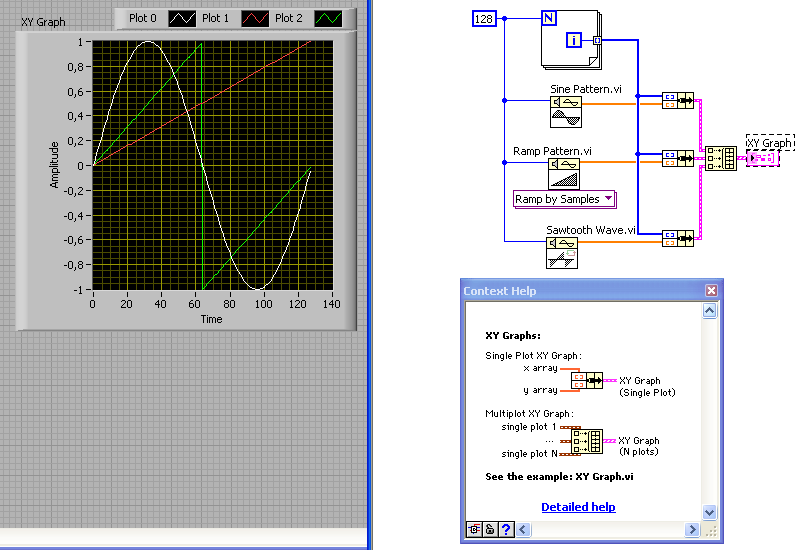The width and height of the screenshot is (805, 550).
Task: Click the Sawtooth Wave.vi node
Action: click(x=564, y=254)
